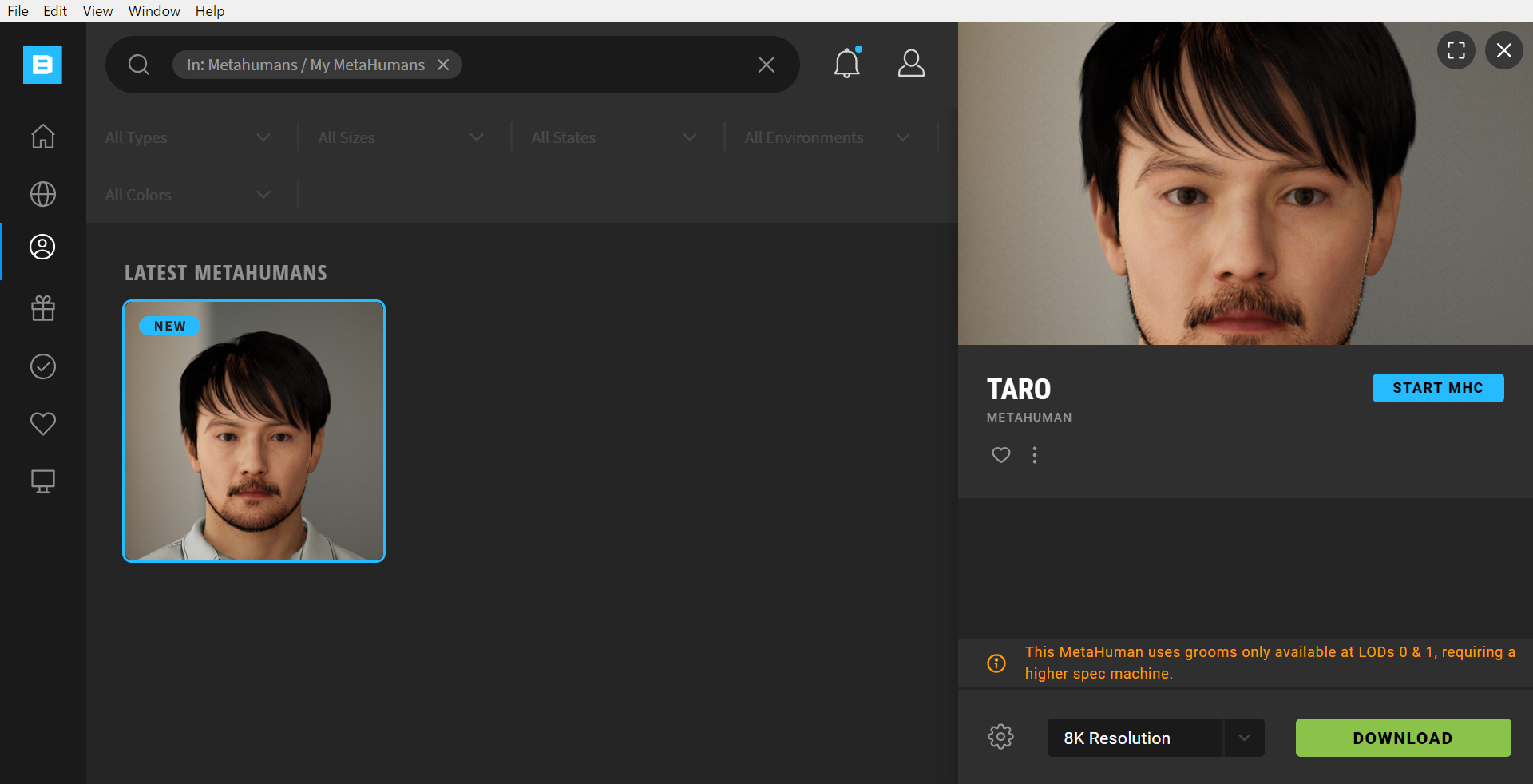Open the All Sizes filter dropdown
This screenshot has height=784, width=1533.
(x=402, y=137)
